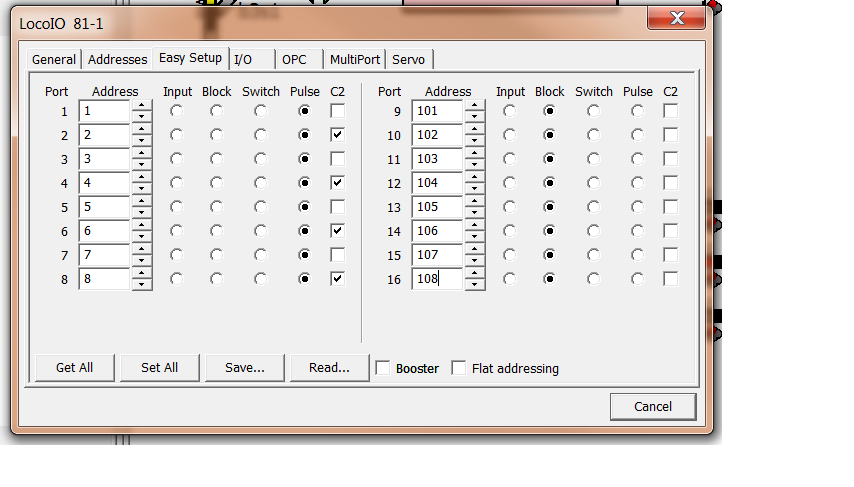Click the Read... button
854x487 pixels.
(x=329, y=367)
